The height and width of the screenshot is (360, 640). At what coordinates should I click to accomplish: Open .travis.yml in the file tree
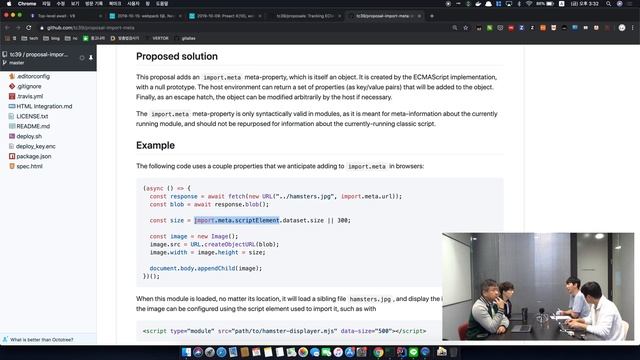[30, 96]
